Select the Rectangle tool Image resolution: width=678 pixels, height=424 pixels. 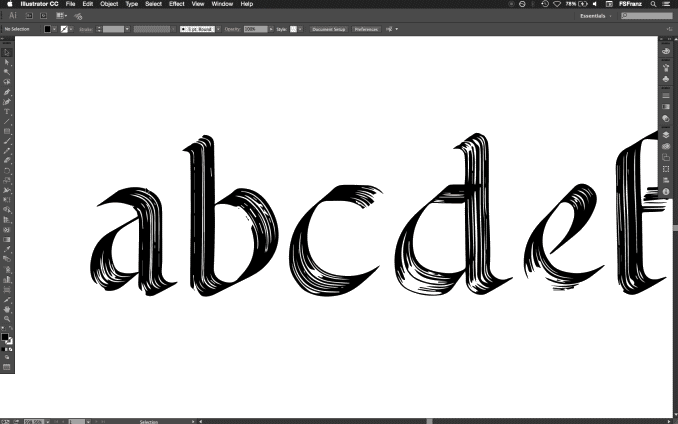pyautogui.click(x=6, y=131)
